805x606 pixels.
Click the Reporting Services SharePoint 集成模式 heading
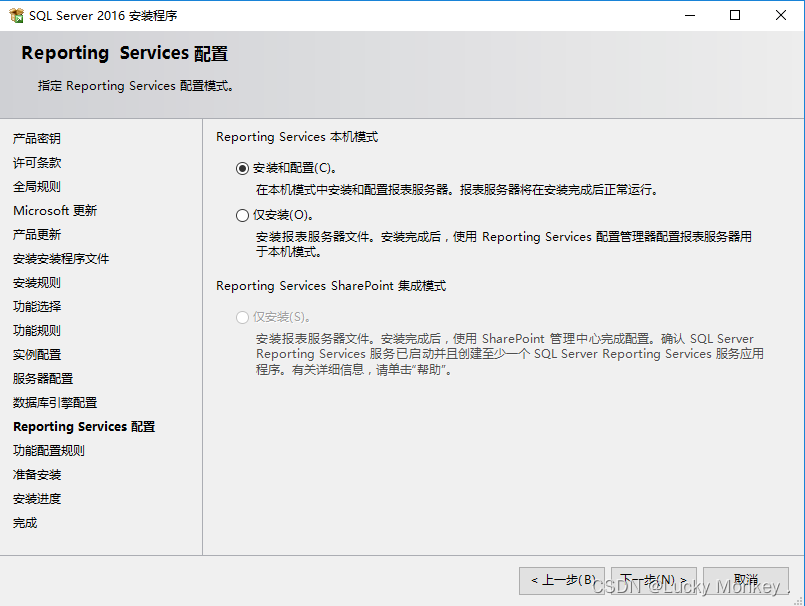[331, 286]
